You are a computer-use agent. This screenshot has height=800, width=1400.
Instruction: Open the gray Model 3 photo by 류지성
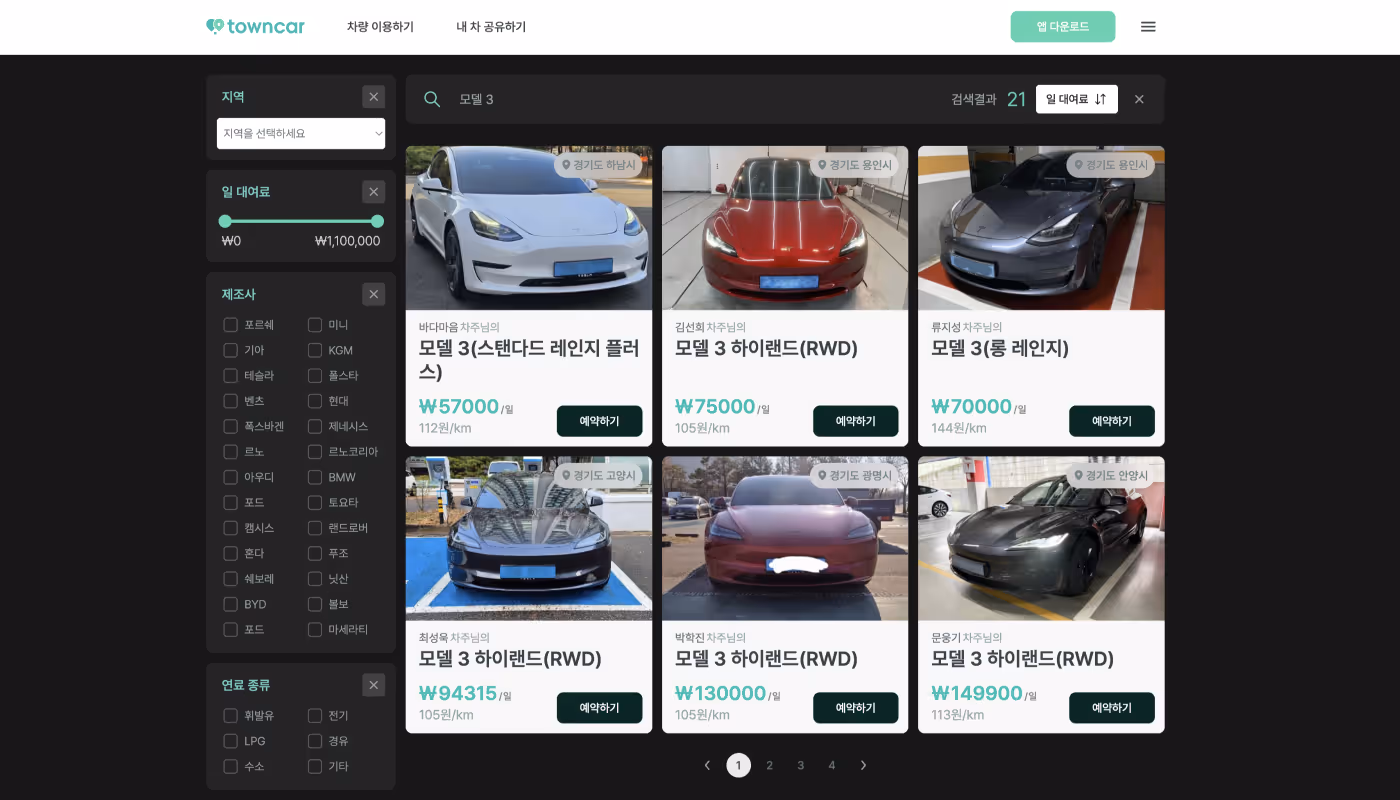[1041, 228]
